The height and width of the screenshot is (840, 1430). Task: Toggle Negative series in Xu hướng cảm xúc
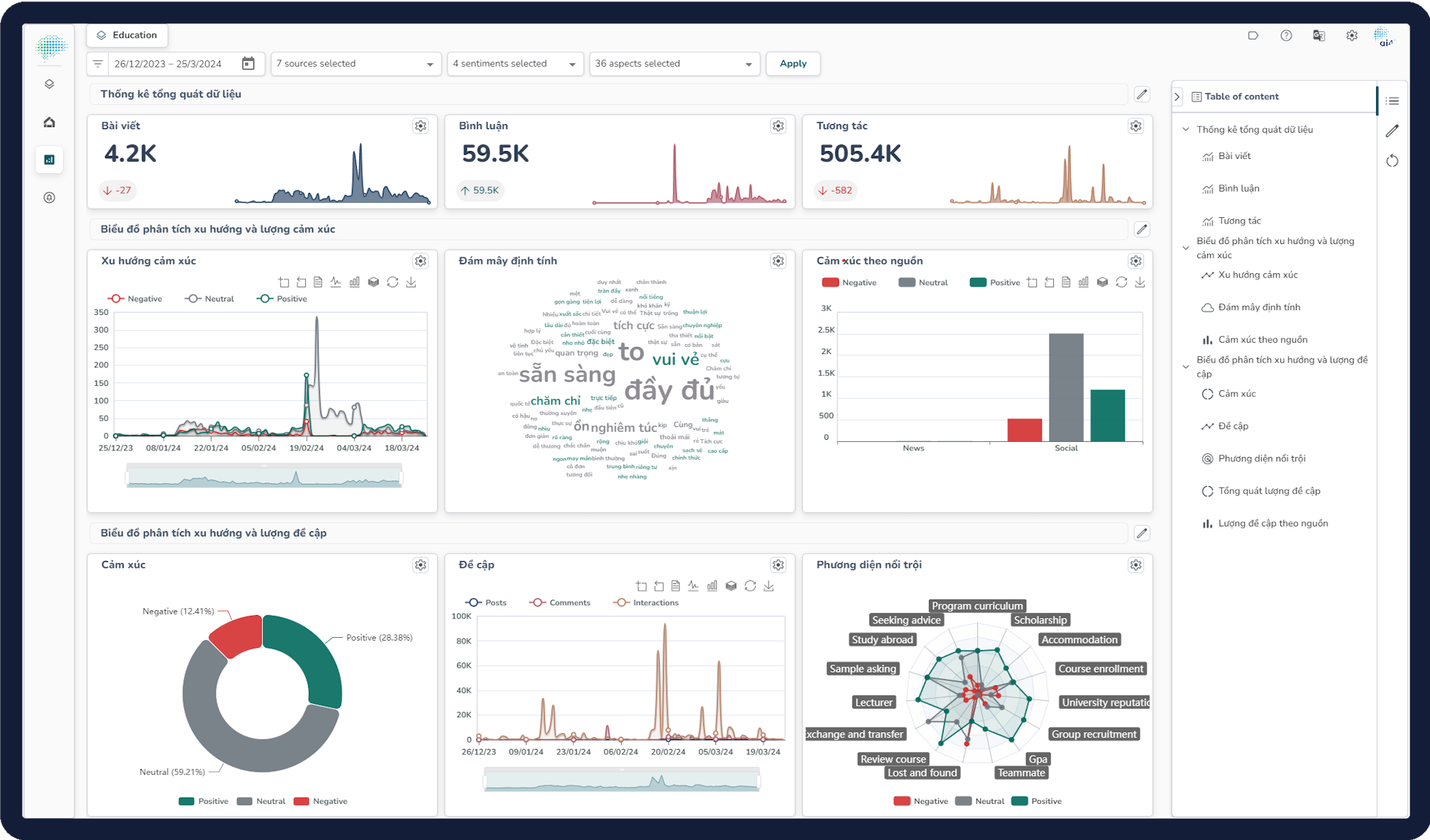tap(135, 299)
